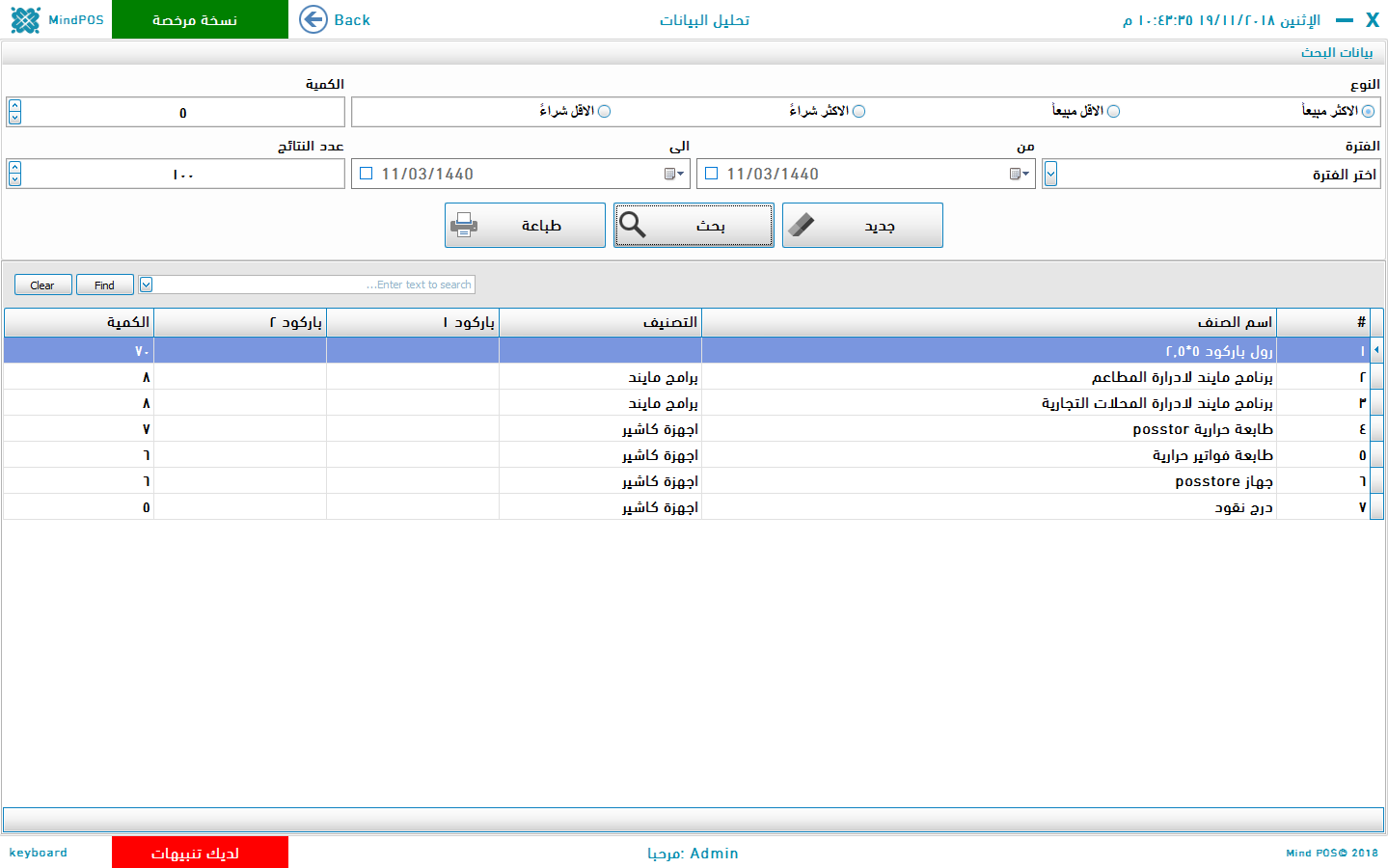Click the 'Enter text to search' field
This screenshot has height=868, width=1388.
[313, 285]
